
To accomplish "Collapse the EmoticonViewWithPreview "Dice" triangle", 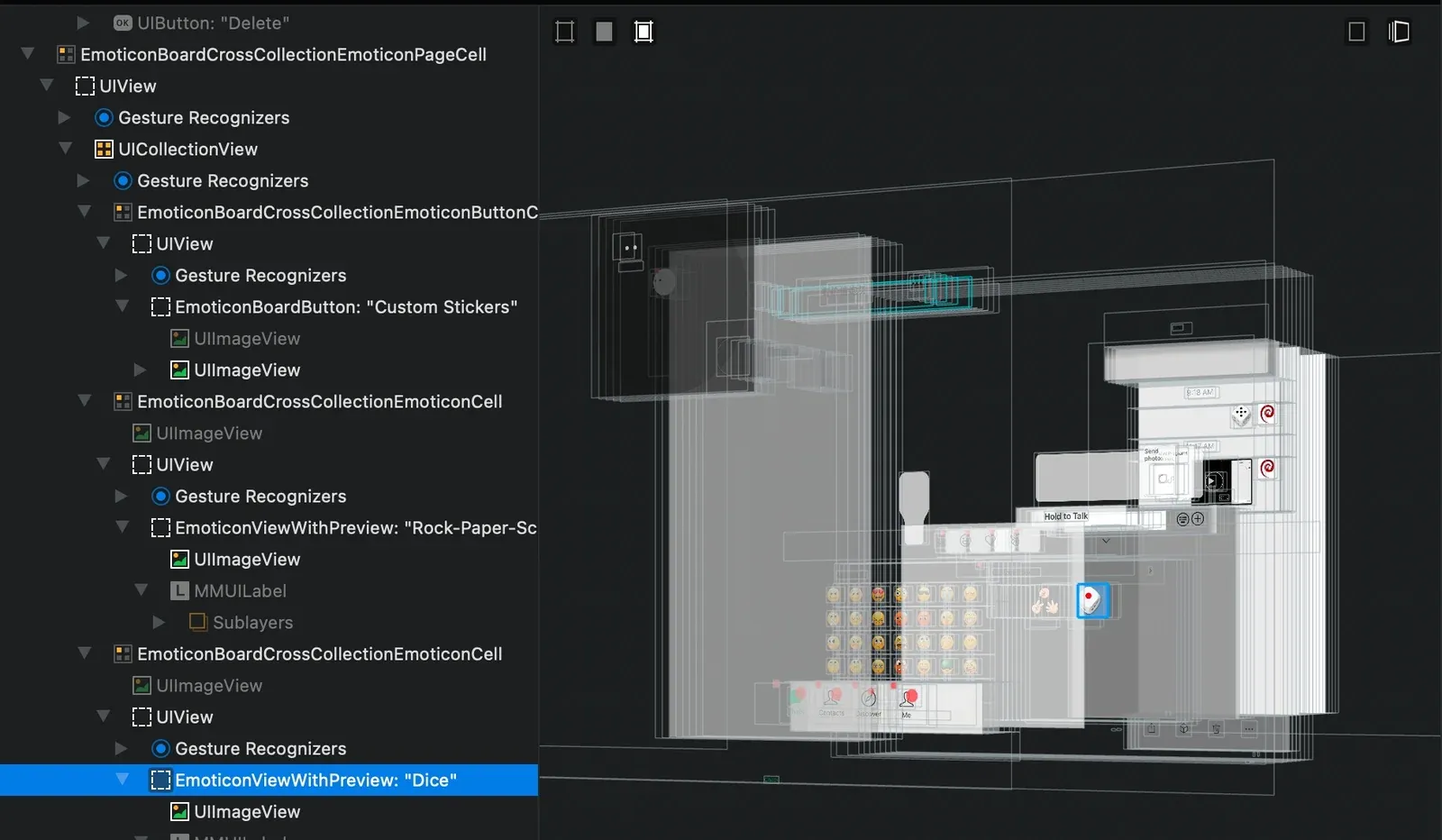I will (123, 780).
